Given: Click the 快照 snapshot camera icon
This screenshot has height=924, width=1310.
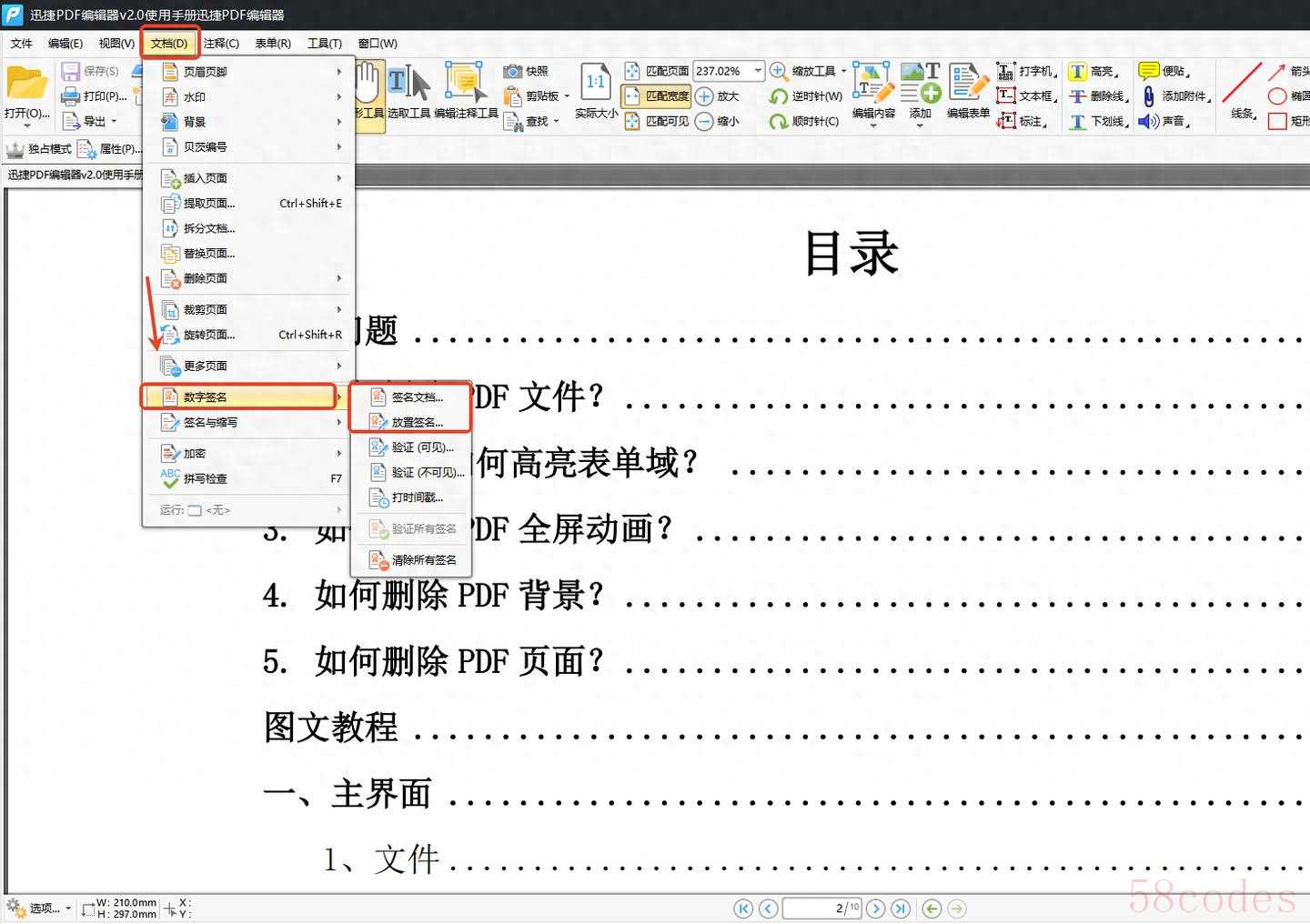Looking at the screenshot, I should coord(513,71).
